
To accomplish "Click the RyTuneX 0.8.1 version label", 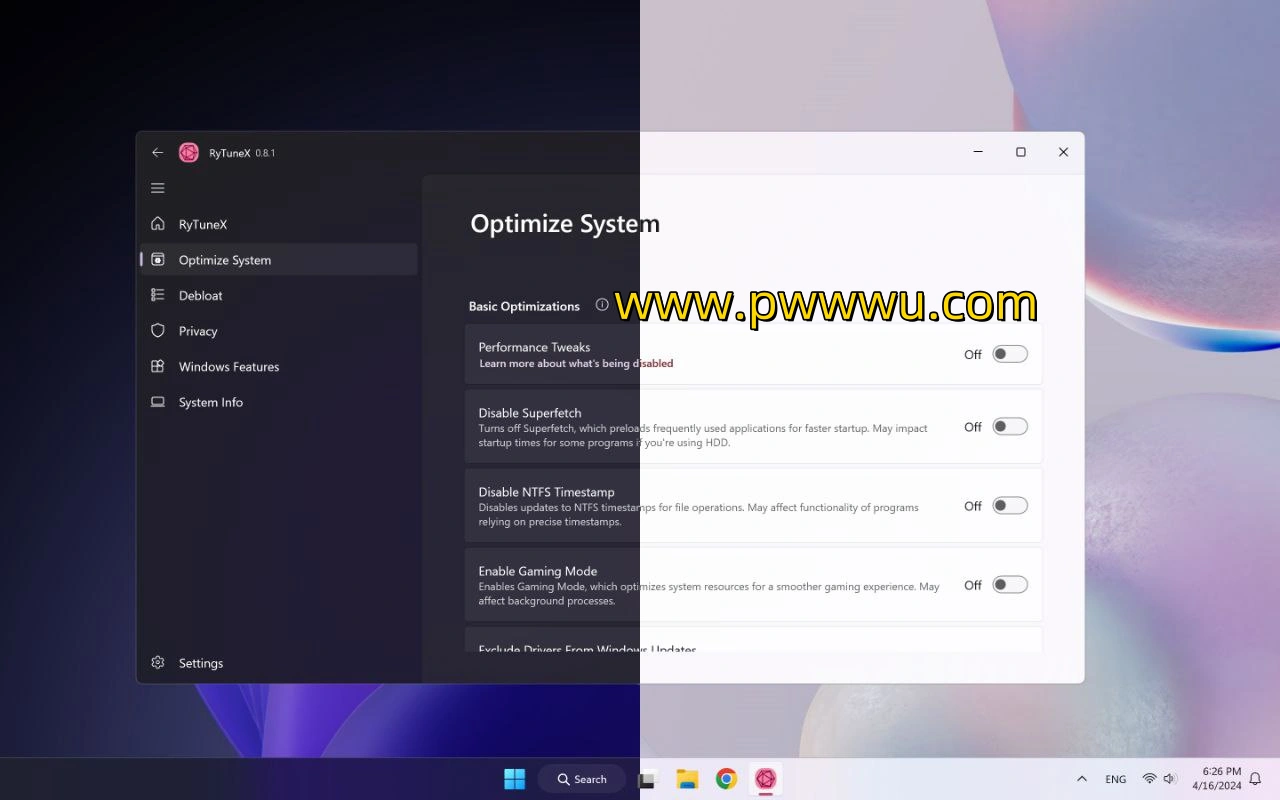I will [242, 153].
